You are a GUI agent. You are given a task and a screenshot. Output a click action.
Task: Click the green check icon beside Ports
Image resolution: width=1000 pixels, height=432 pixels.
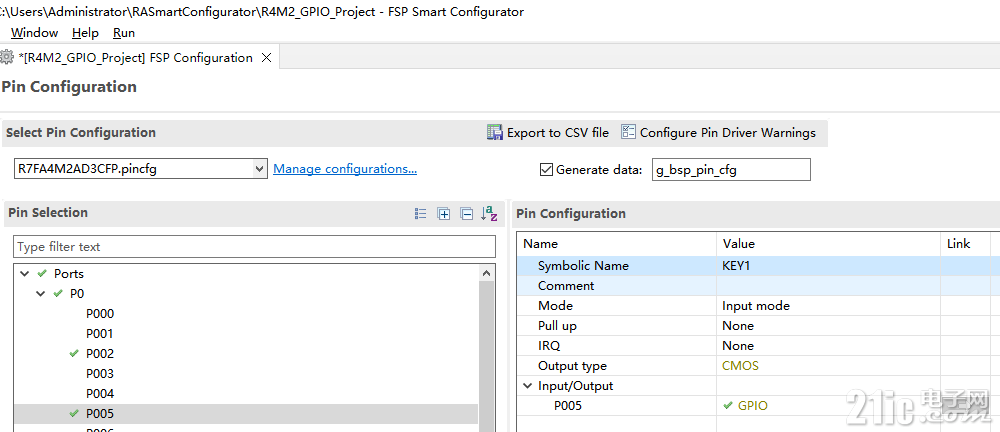point(42,274)
